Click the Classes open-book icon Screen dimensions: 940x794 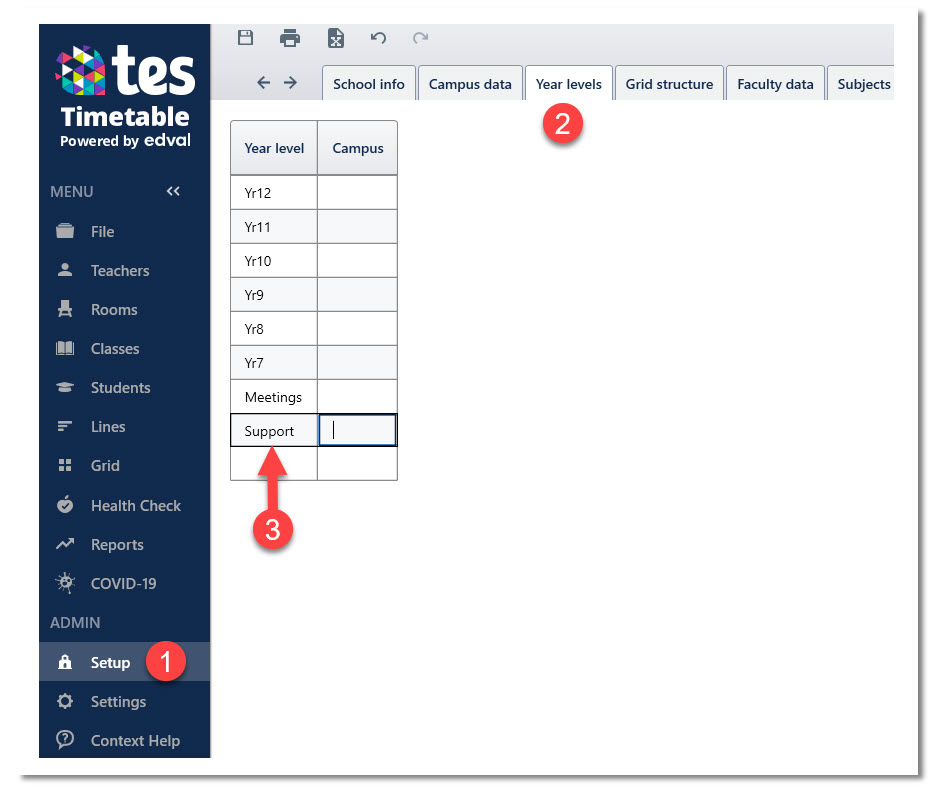click(x=65, y=348)
